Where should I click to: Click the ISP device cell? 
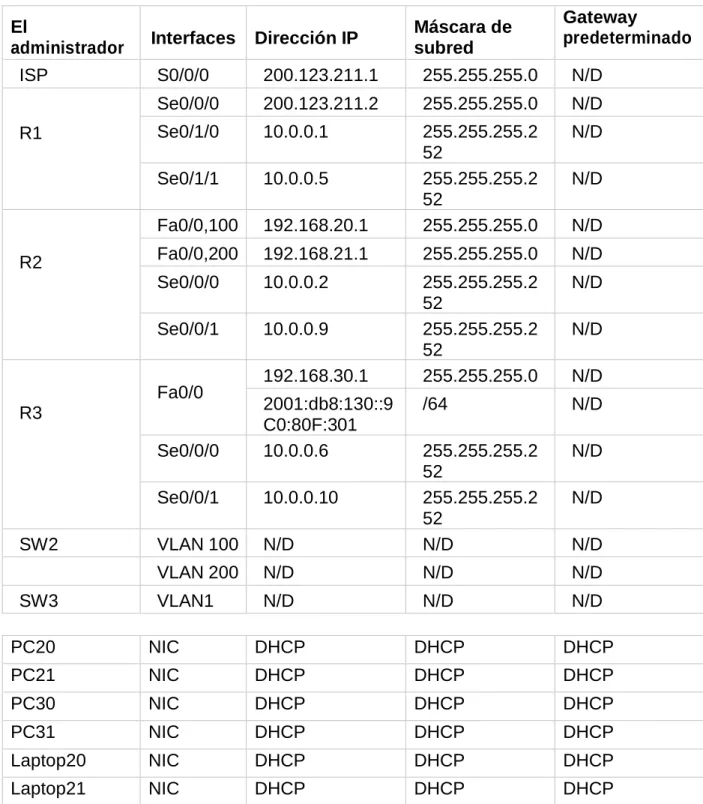[x=71, y=75]
